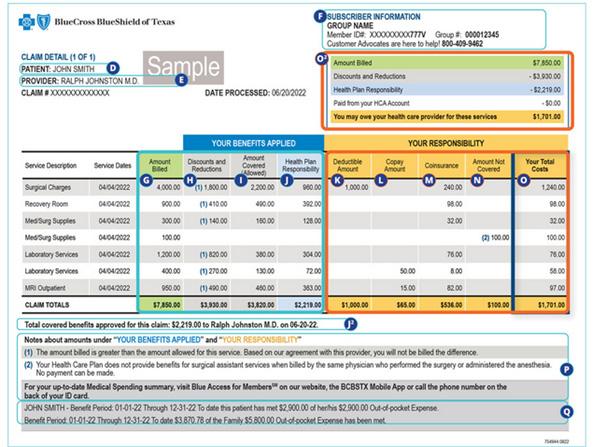Click the 'Coinsurance' column header
This screenshot has width=606, height=447.
[441, 165]
